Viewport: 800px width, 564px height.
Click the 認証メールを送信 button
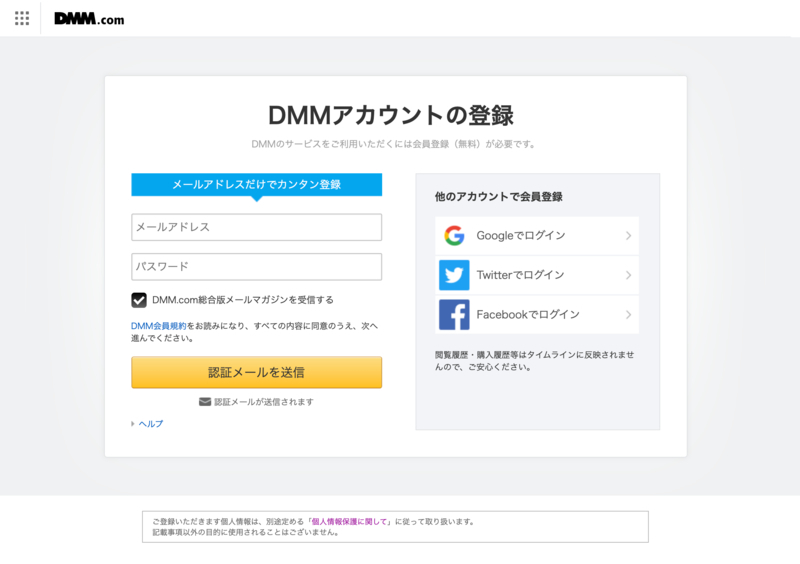[x=257, y=372]
